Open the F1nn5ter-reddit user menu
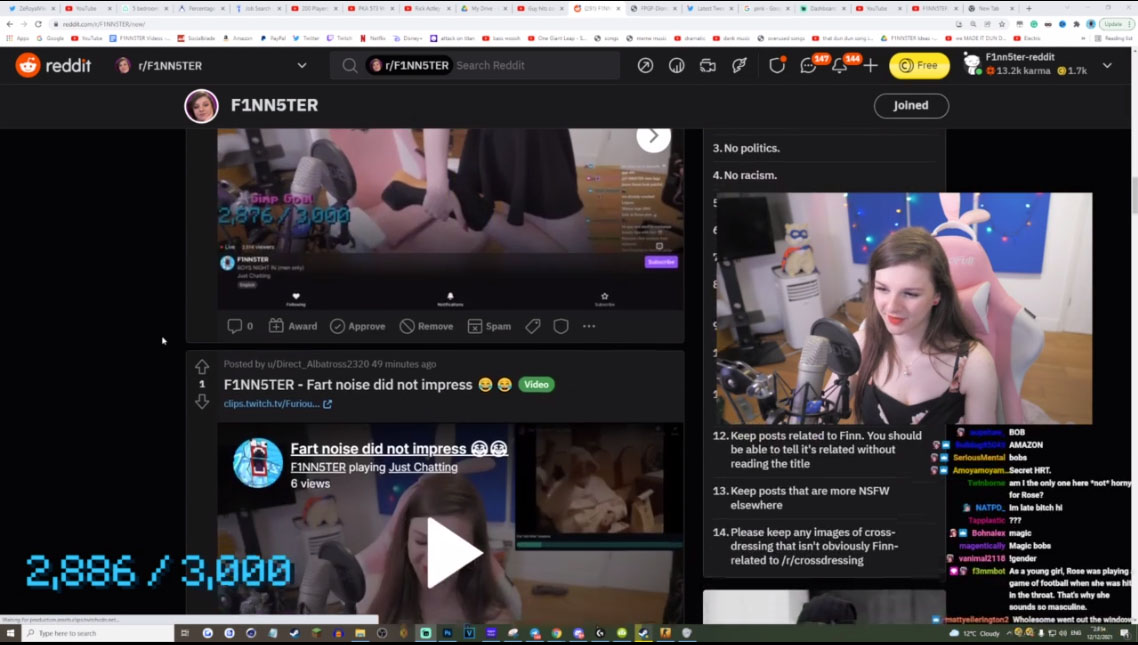Screen dimensions: 1138x645 click(1038, 65)
